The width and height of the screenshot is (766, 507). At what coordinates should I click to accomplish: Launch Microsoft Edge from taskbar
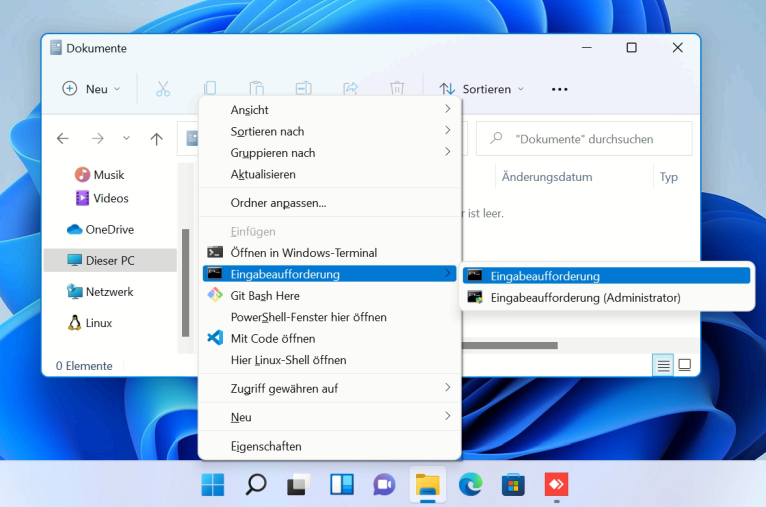[x=470, y=485]
